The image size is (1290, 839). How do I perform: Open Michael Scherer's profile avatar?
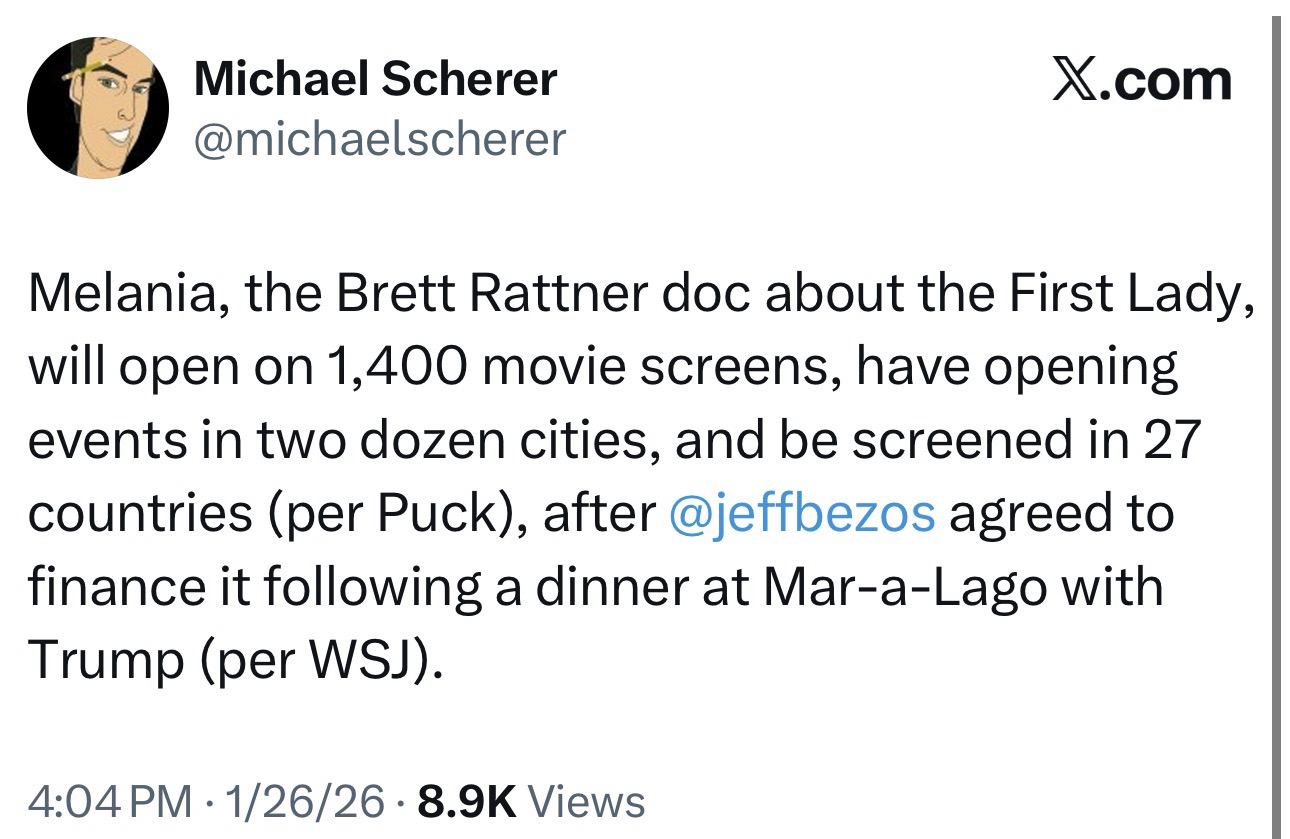[98, 108]
